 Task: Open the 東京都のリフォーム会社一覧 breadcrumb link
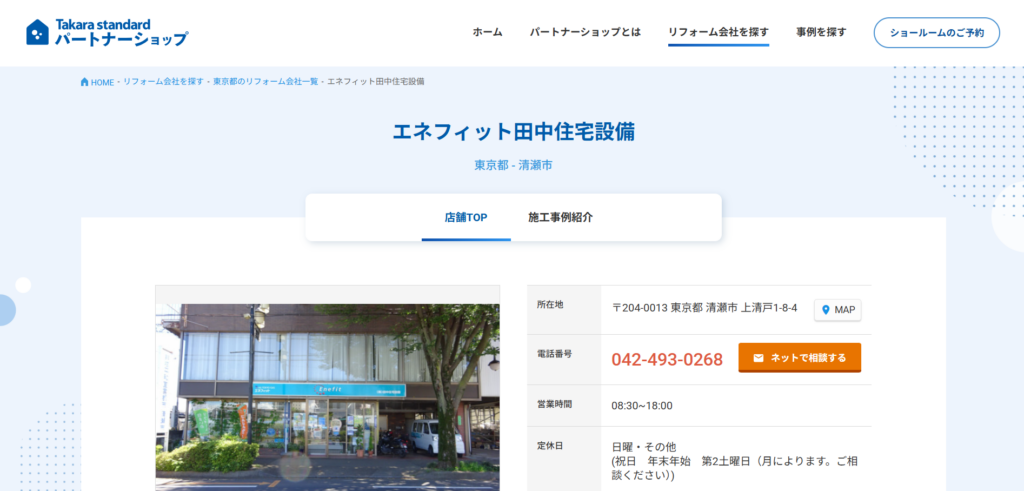[265, 82]
